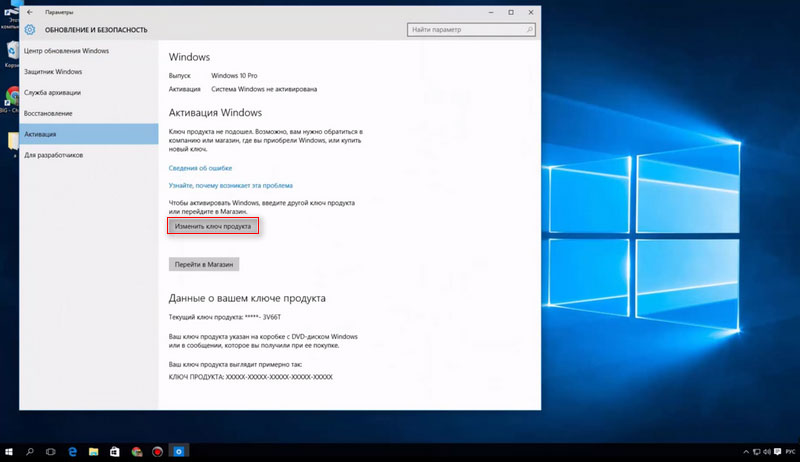Click the settings gear icon beside ОБНОВЛЕНИЕ И БЕЗОПАСНОСТЬ

pos(30,30)
